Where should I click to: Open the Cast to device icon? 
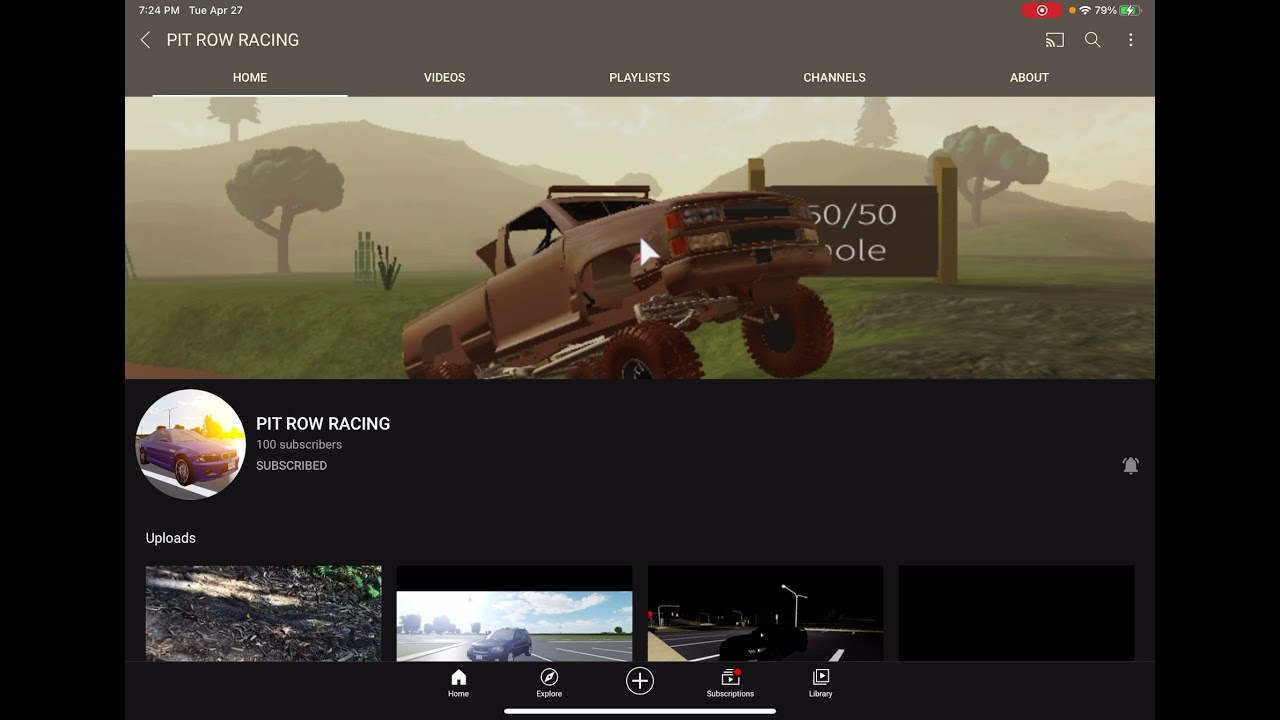(x=1054, y=40)
